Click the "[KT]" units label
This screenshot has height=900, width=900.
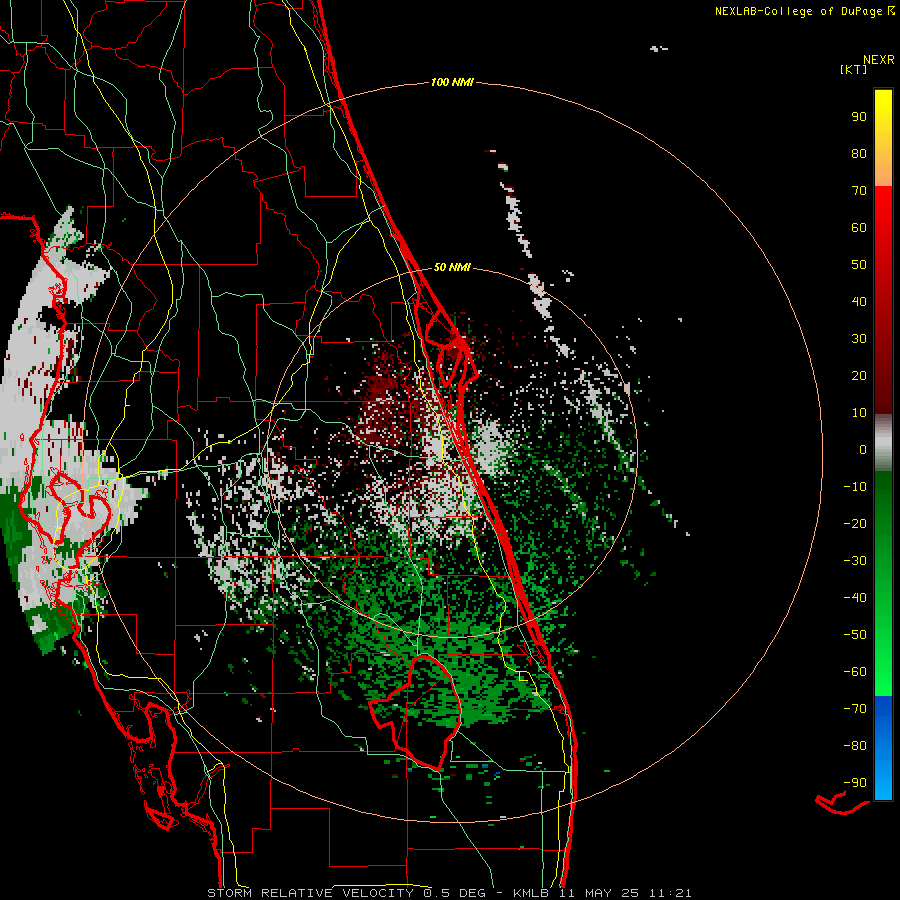(x=853, y=69)
